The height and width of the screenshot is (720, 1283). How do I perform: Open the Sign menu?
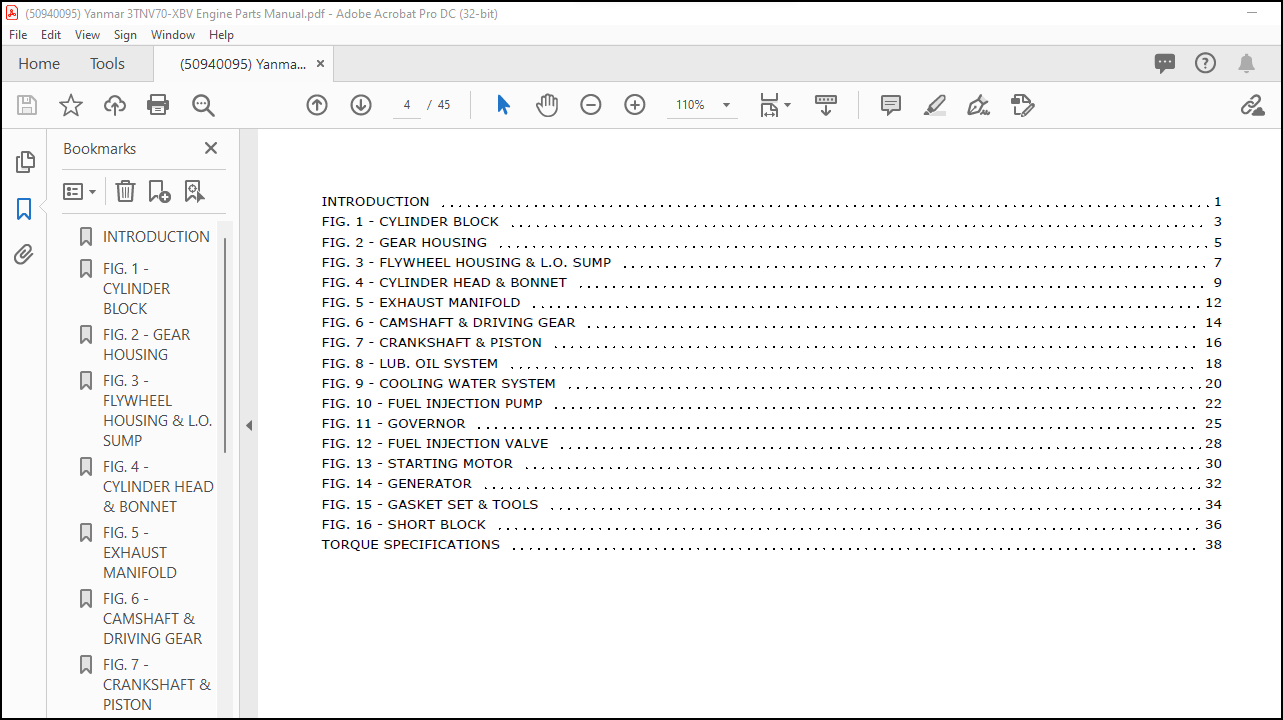pyautogui.click(x=125, y=34)
